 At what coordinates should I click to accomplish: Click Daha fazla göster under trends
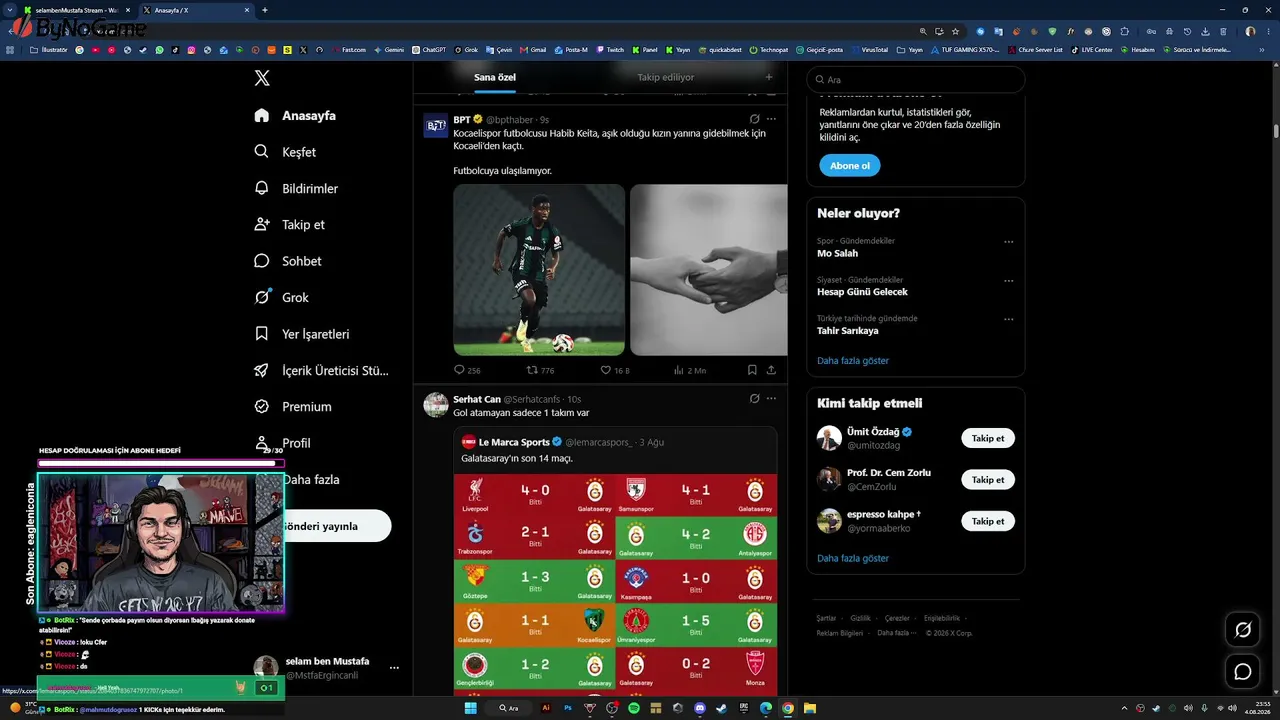pos(853,360)
